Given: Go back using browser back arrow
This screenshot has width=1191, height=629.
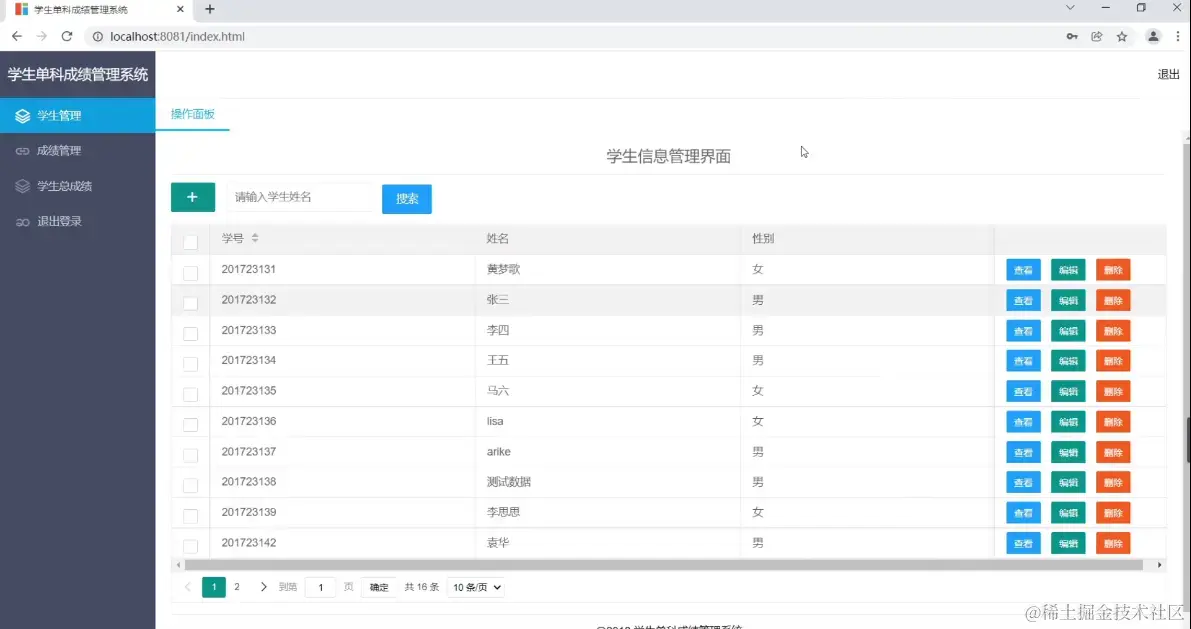Looking at the screenshot, I should tap(17, 36).
